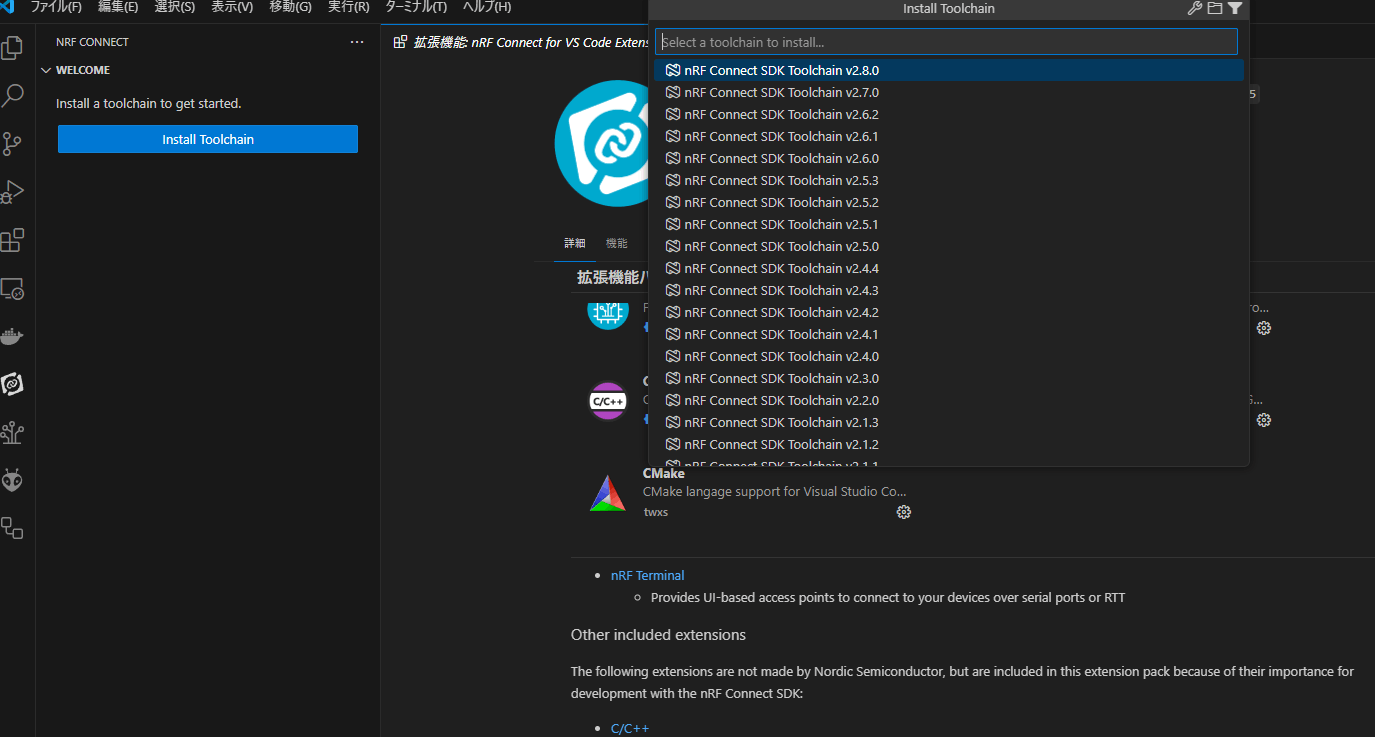Switch to the 詳細 tab
The width and height of the screenshot is (1375, 737).
(575, 243)
